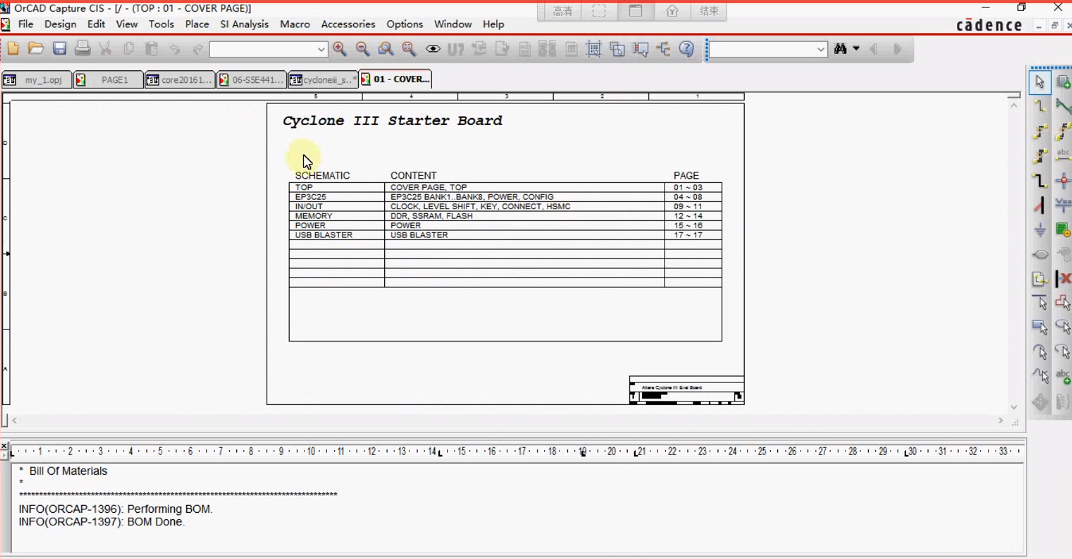Click vertical scrollbar down arrow of schematic
The width and height of the screenshot is (1072, 559).
click(x=1014, y=407)
